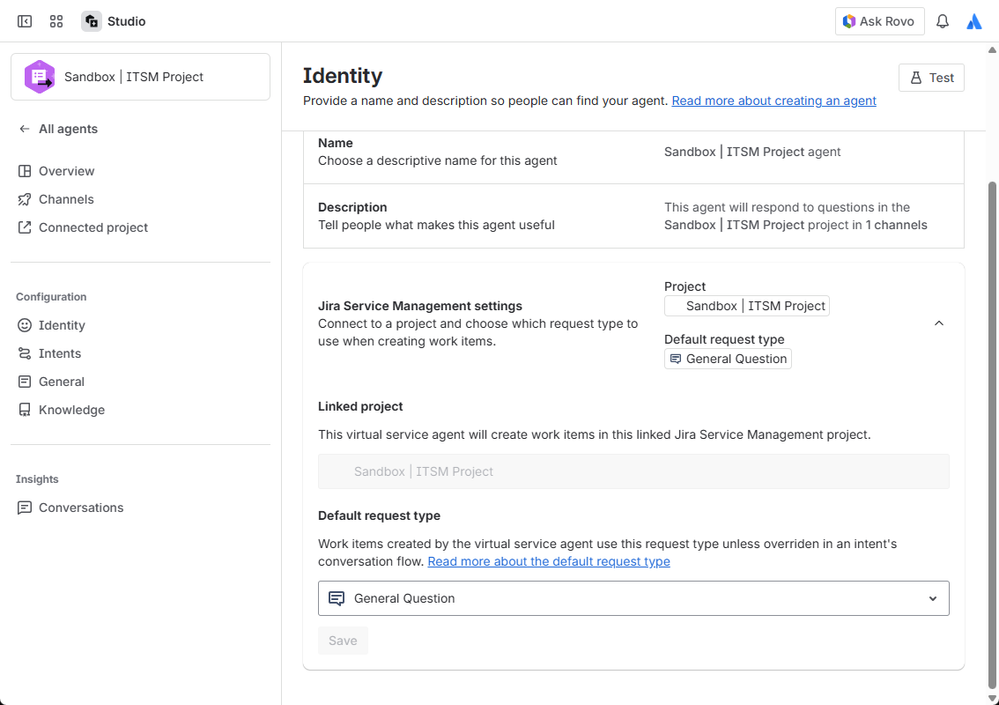Open the General Question request type dropdown
Image resolution: width=999 pixels, height=705 pixels.
coord(633,598)
